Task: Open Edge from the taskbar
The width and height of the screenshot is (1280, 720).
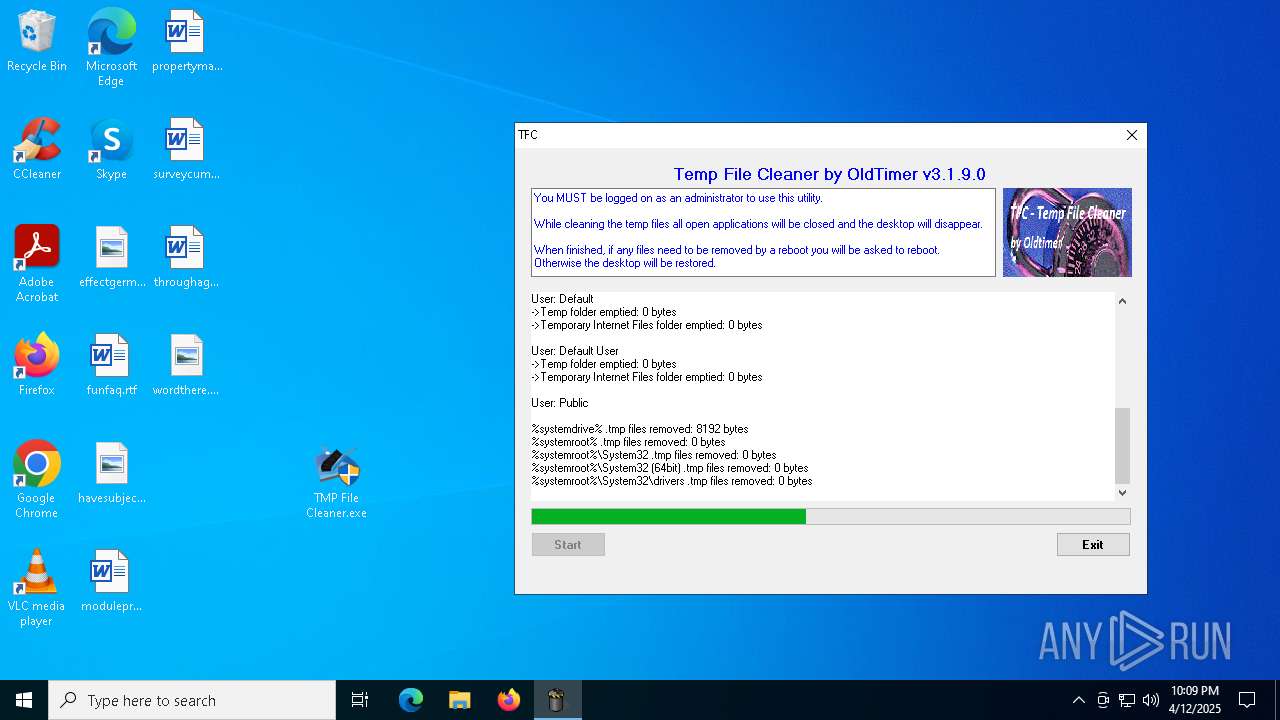Action: coord(411,700)
